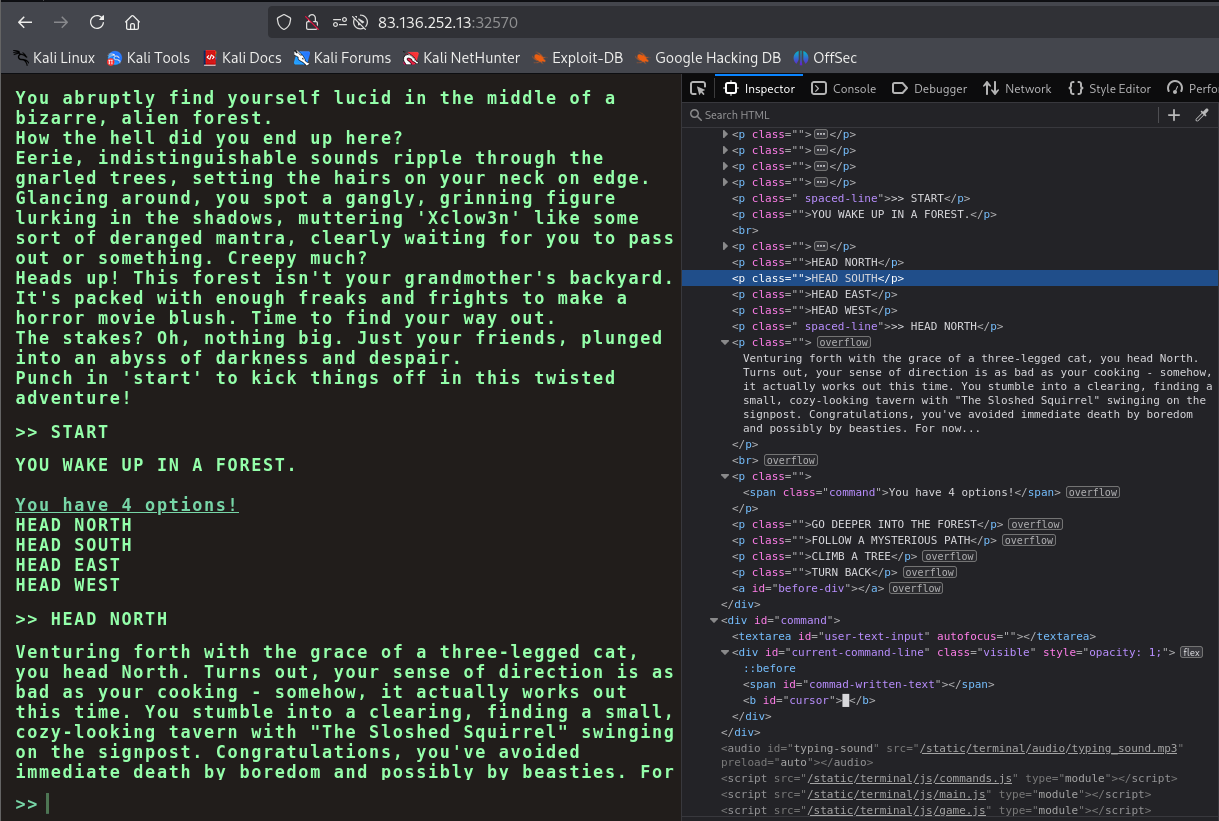Go to browser home page
The height and width of the screenshot is (821, 1219).
tap(132, 22)
